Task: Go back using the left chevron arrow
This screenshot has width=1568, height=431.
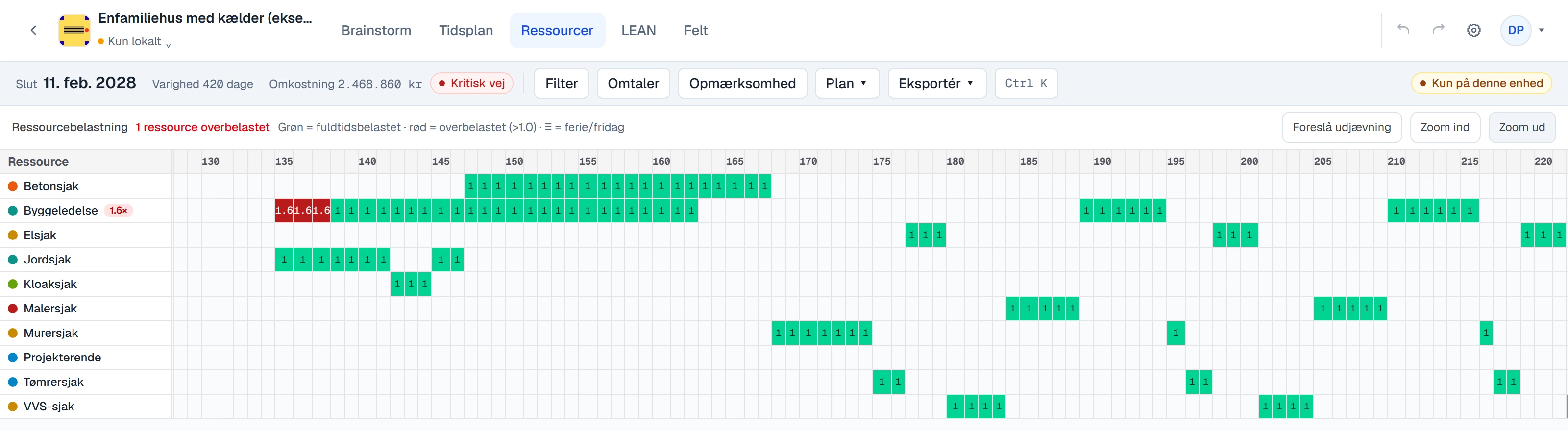Action: [x=33, y=30]
